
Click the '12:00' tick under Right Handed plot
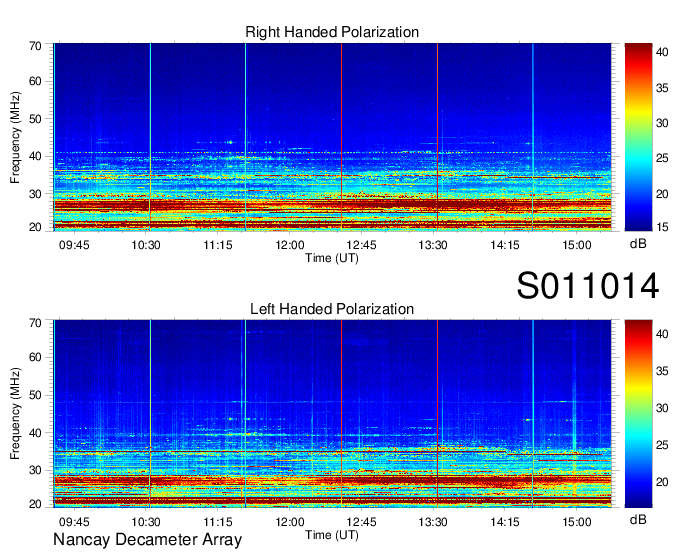click(290, 245)
